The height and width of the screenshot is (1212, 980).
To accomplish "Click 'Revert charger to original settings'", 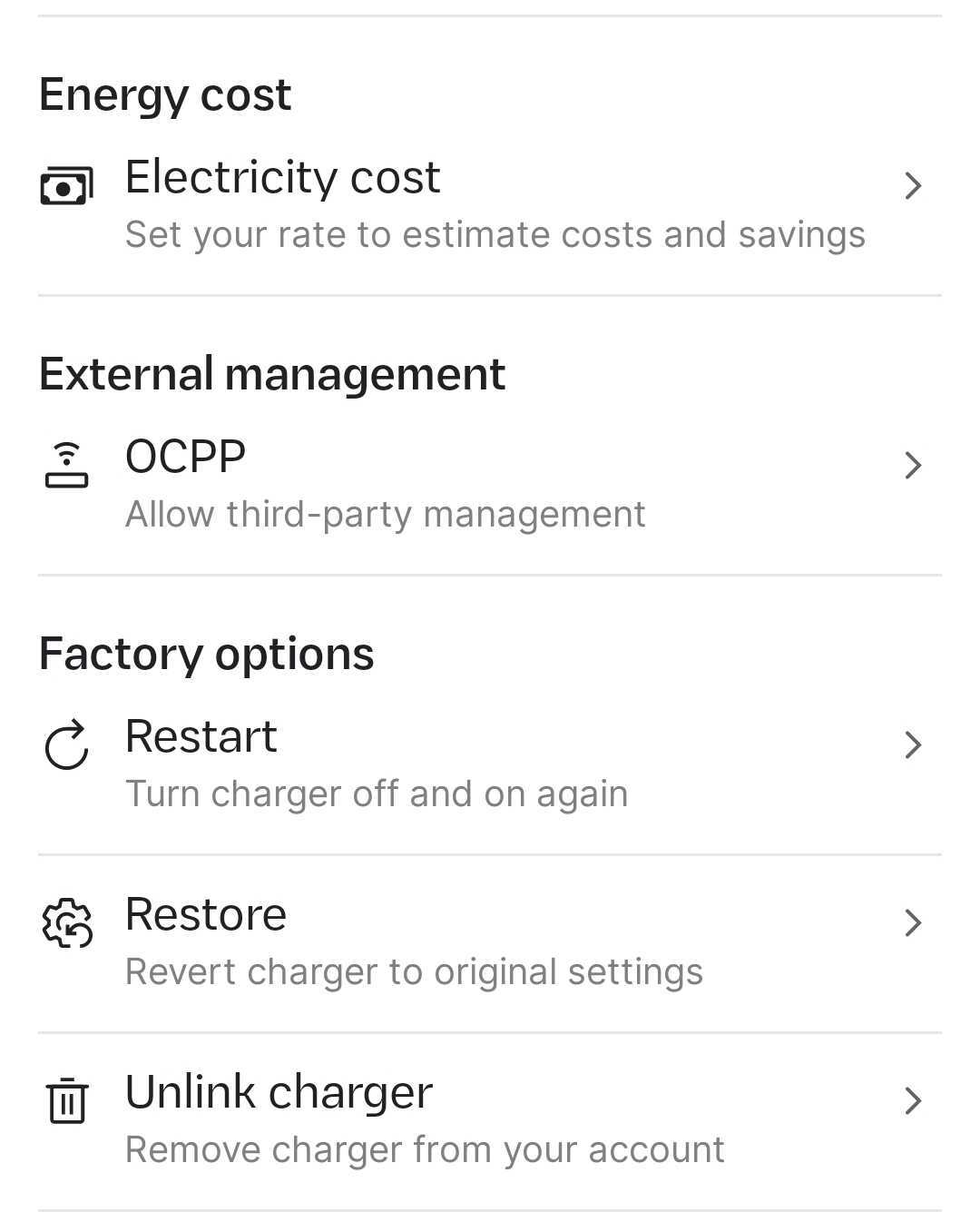I will click(x=414, y=972).
